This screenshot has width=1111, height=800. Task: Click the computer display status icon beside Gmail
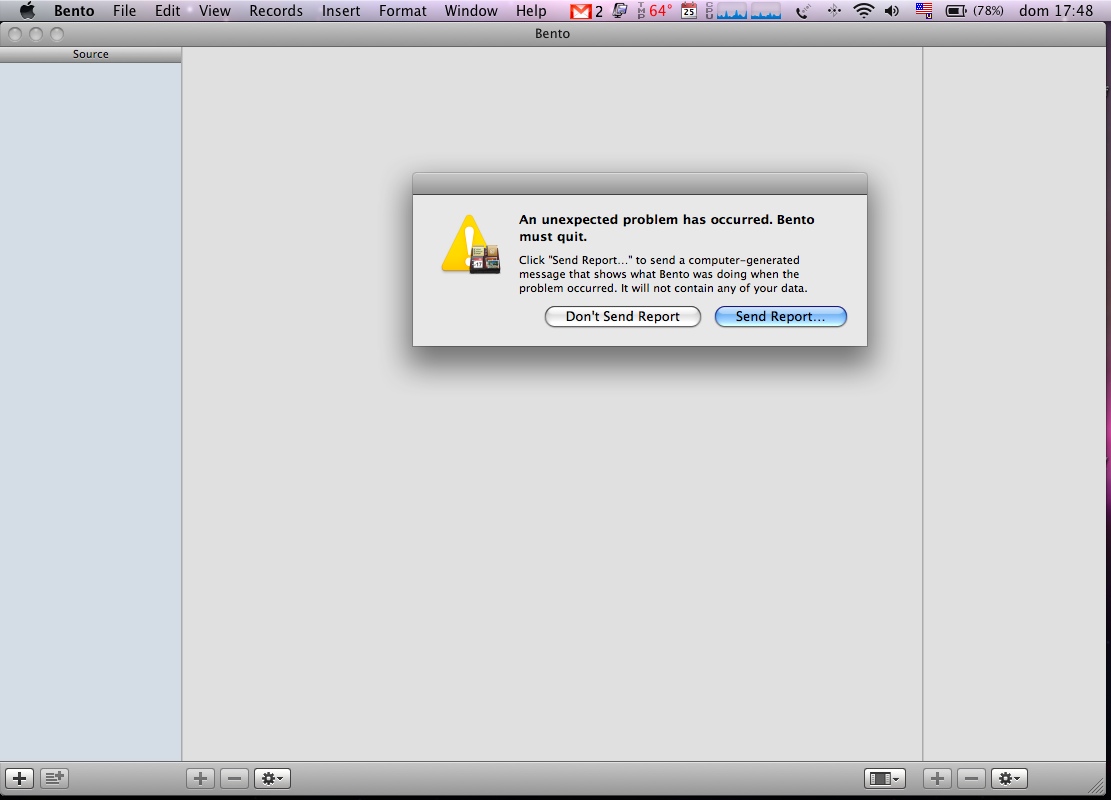click(x=620, y=11)
